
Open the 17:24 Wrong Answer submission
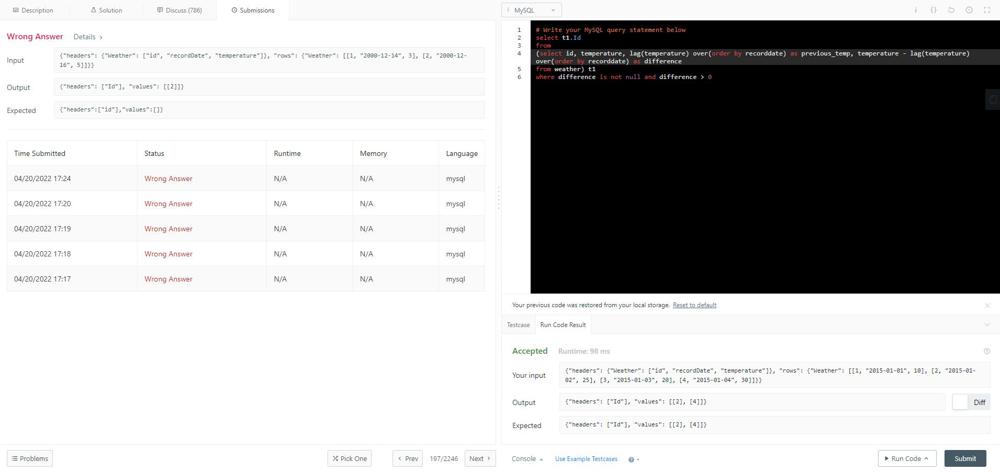coord(246,179)
